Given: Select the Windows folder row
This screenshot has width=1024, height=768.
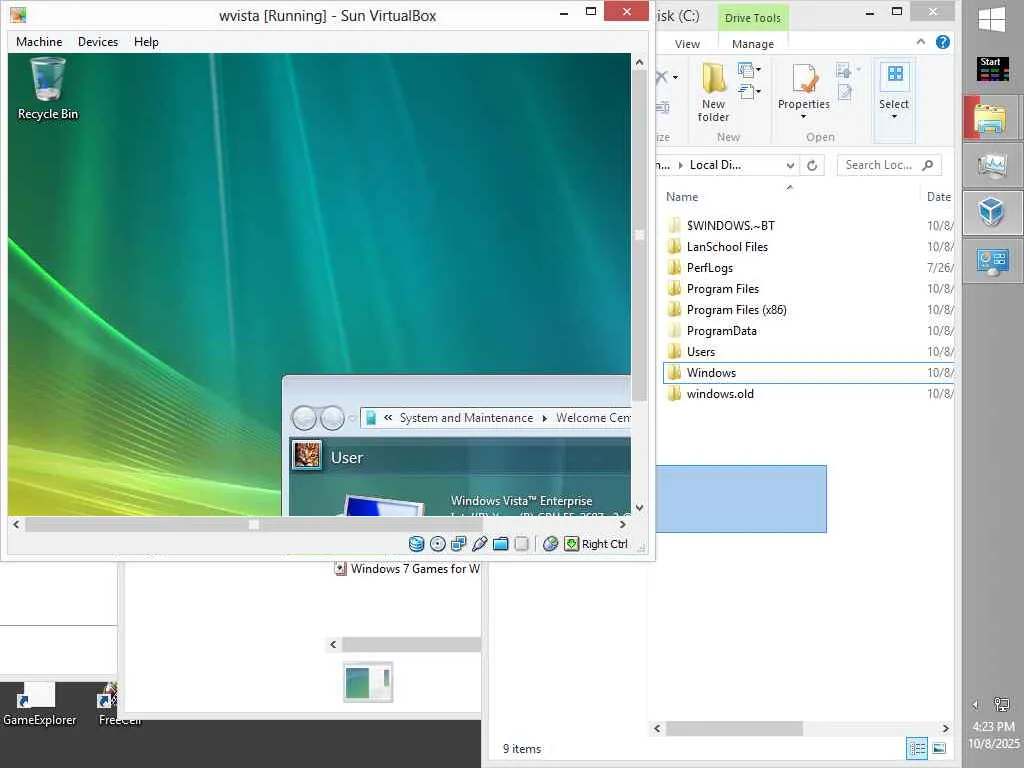Looking at the screenshot, I should (808, 373).
